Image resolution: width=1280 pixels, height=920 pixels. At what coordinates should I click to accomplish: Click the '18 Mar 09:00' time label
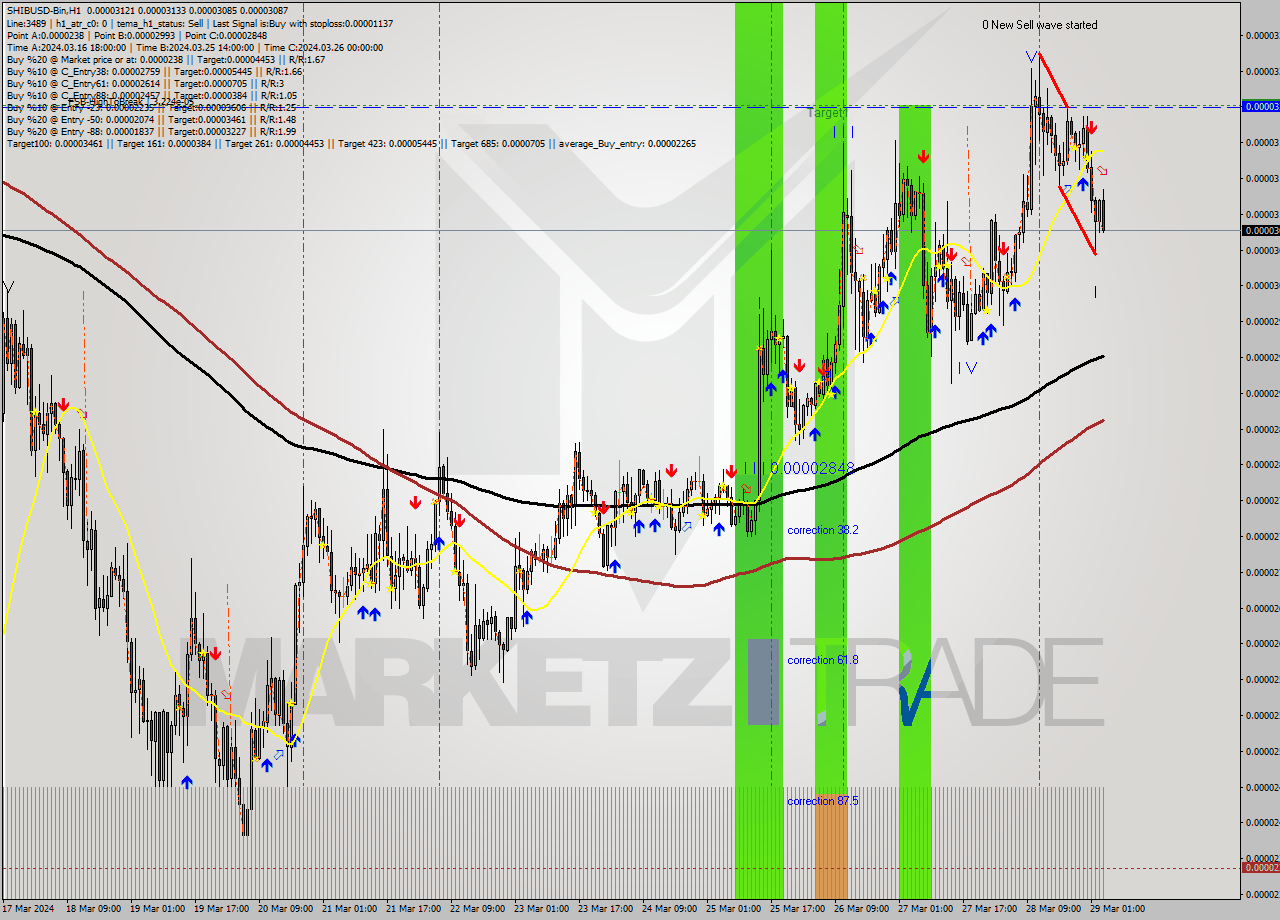tap(93, 909)
